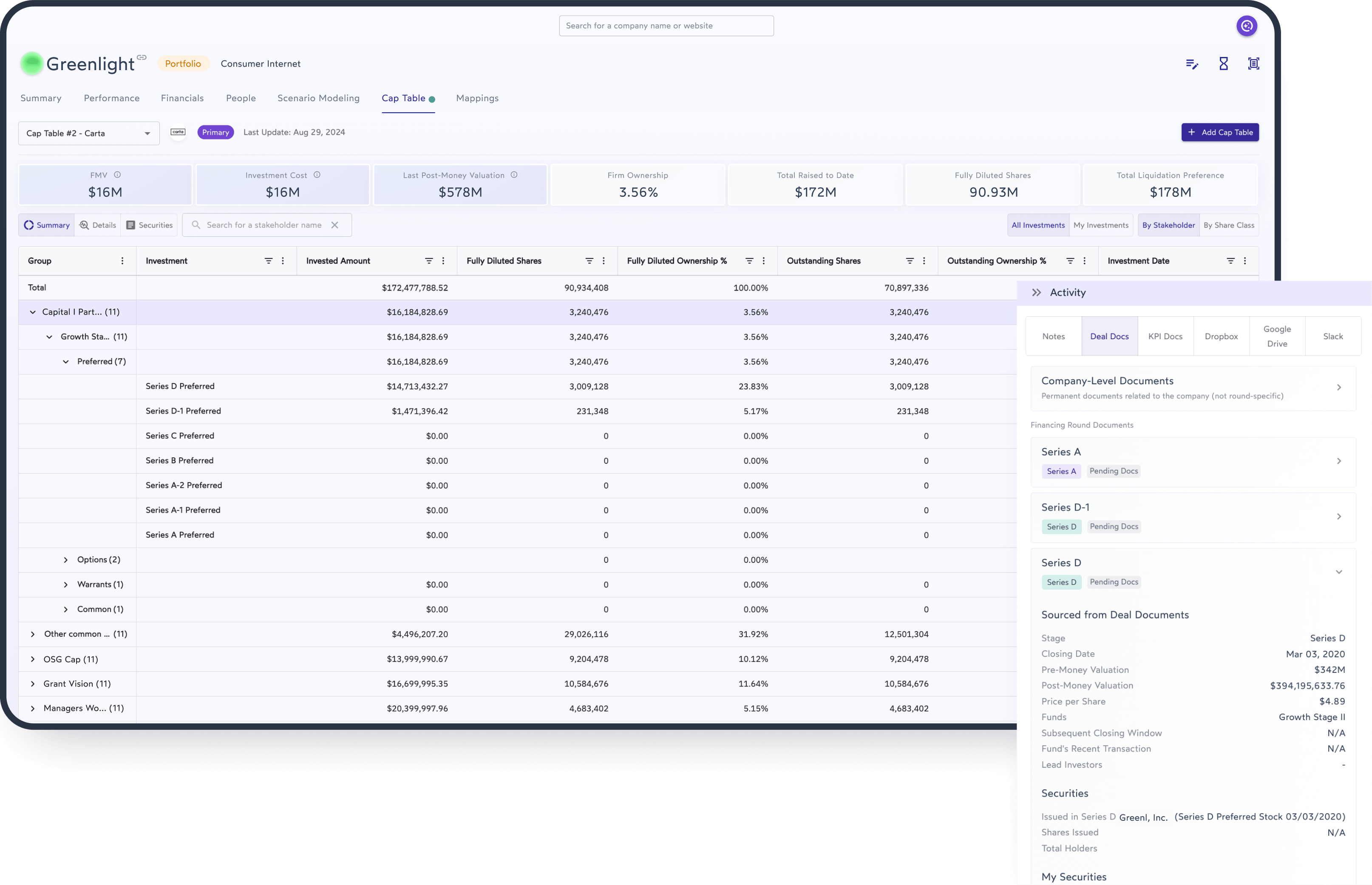Open filter on Outstanding Ownership % column
The image size is (1372, 885).
[x=1070, y=261]
